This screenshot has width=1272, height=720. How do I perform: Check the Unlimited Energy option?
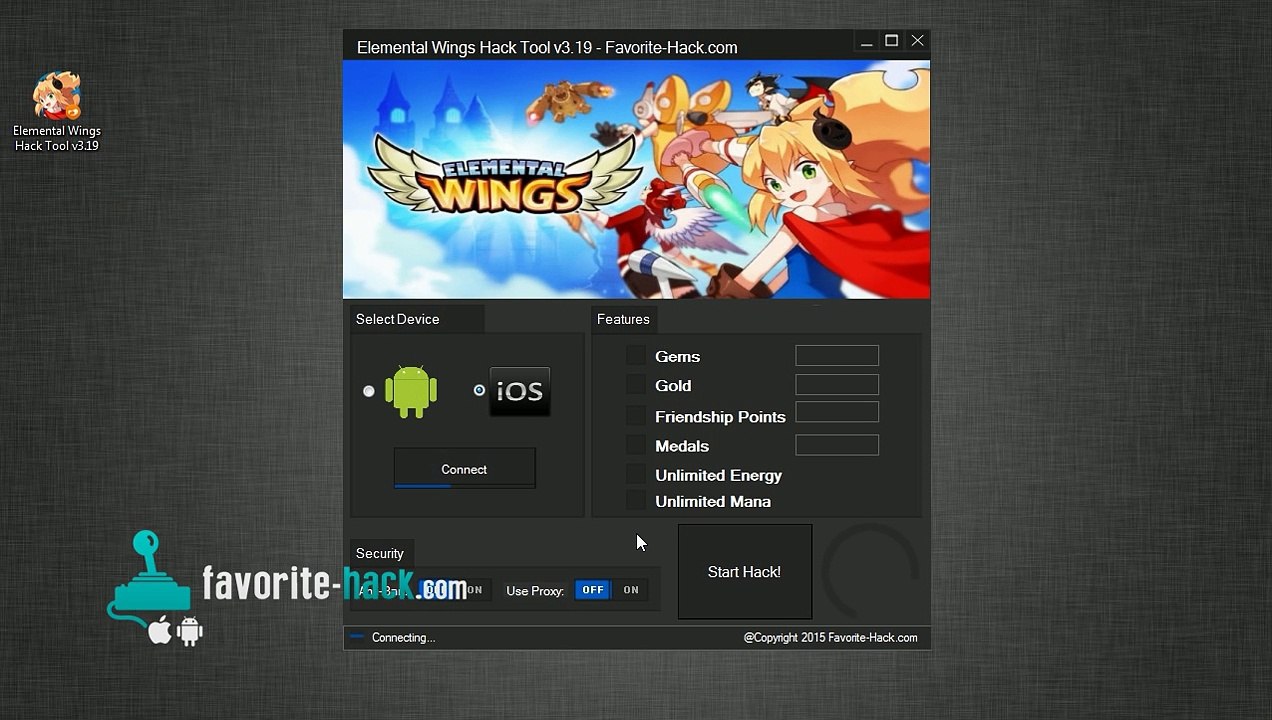click(x=636, y=474)
